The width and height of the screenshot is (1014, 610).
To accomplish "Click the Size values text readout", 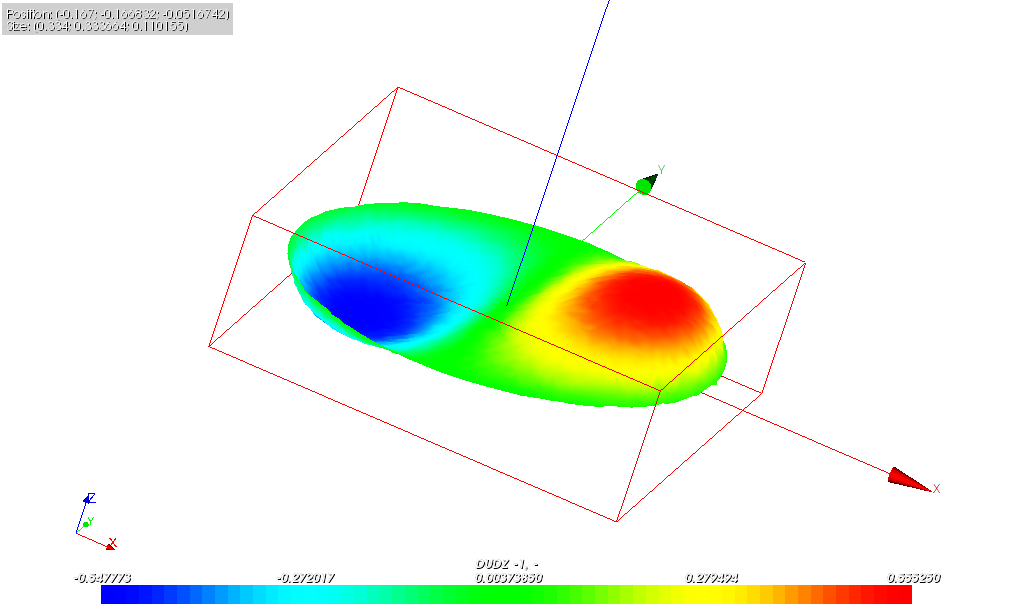I will [98, 27].
